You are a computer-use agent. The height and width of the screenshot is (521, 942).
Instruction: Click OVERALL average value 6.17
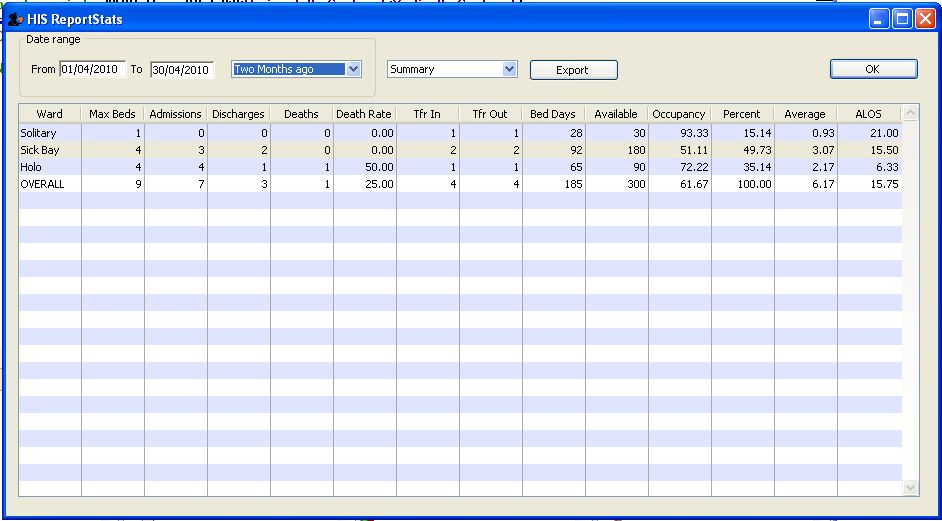coord(822,184)
